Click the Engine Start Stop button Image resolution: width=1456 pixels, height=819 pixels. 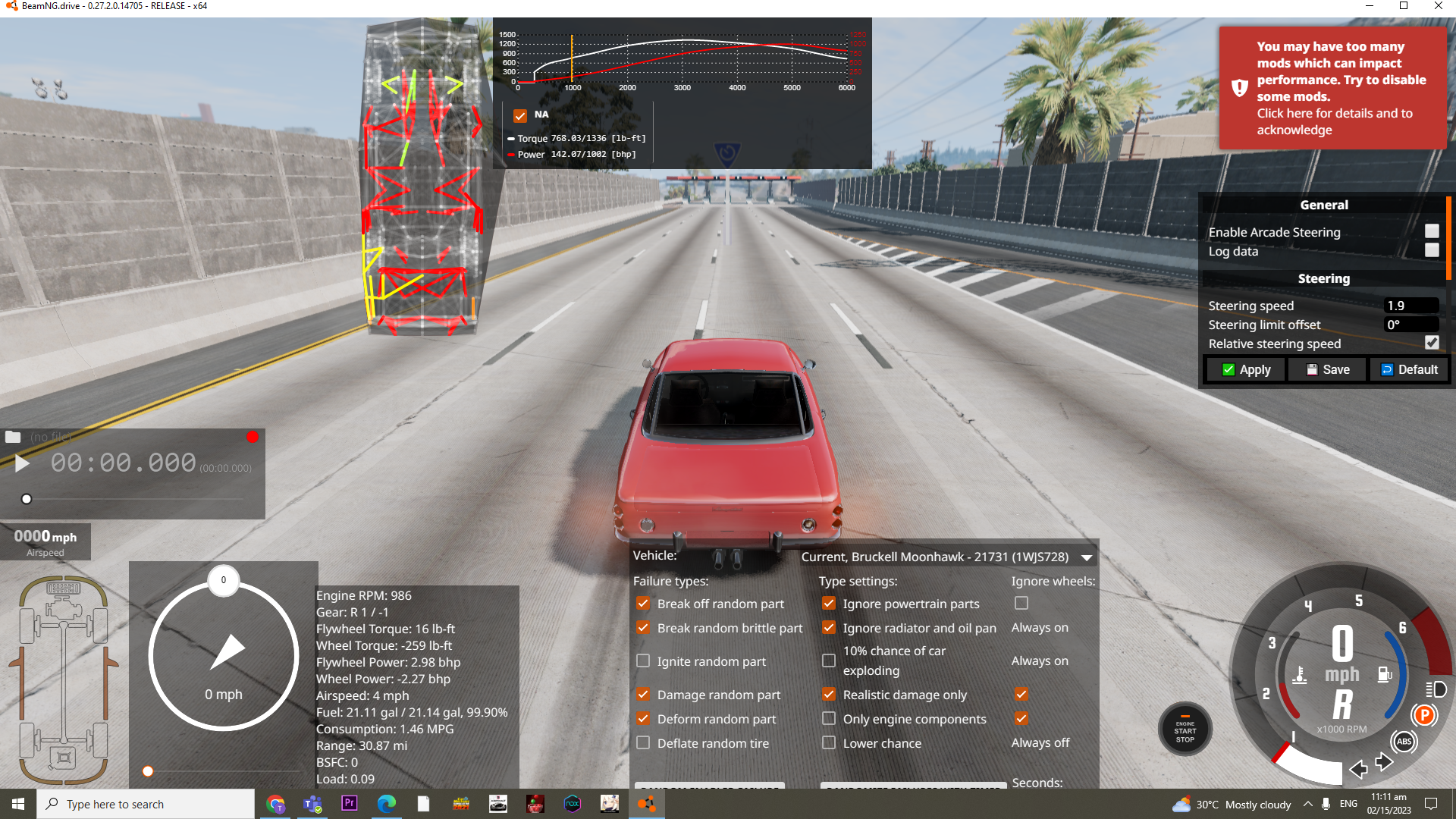tap(1185, 730)
